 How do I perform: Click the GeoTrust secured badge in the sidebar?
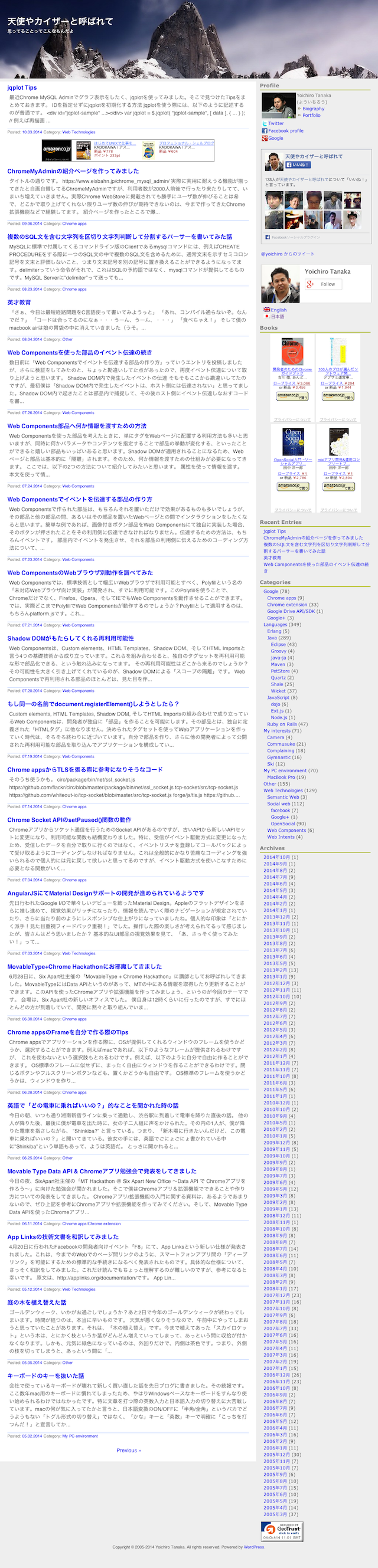[282, 1531]
